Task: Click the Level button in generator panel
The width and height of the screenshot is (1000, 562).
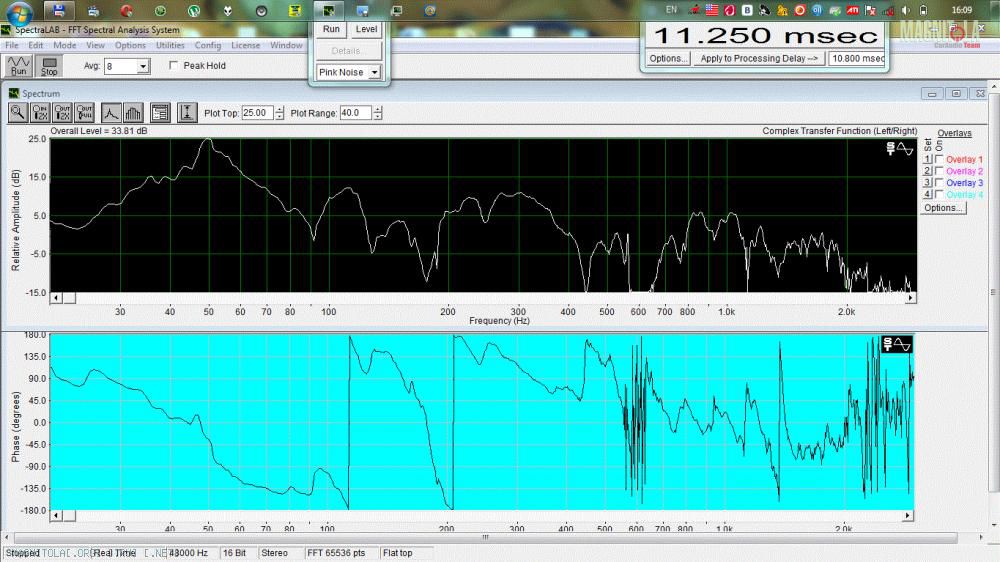Action: tap(366, 29)
